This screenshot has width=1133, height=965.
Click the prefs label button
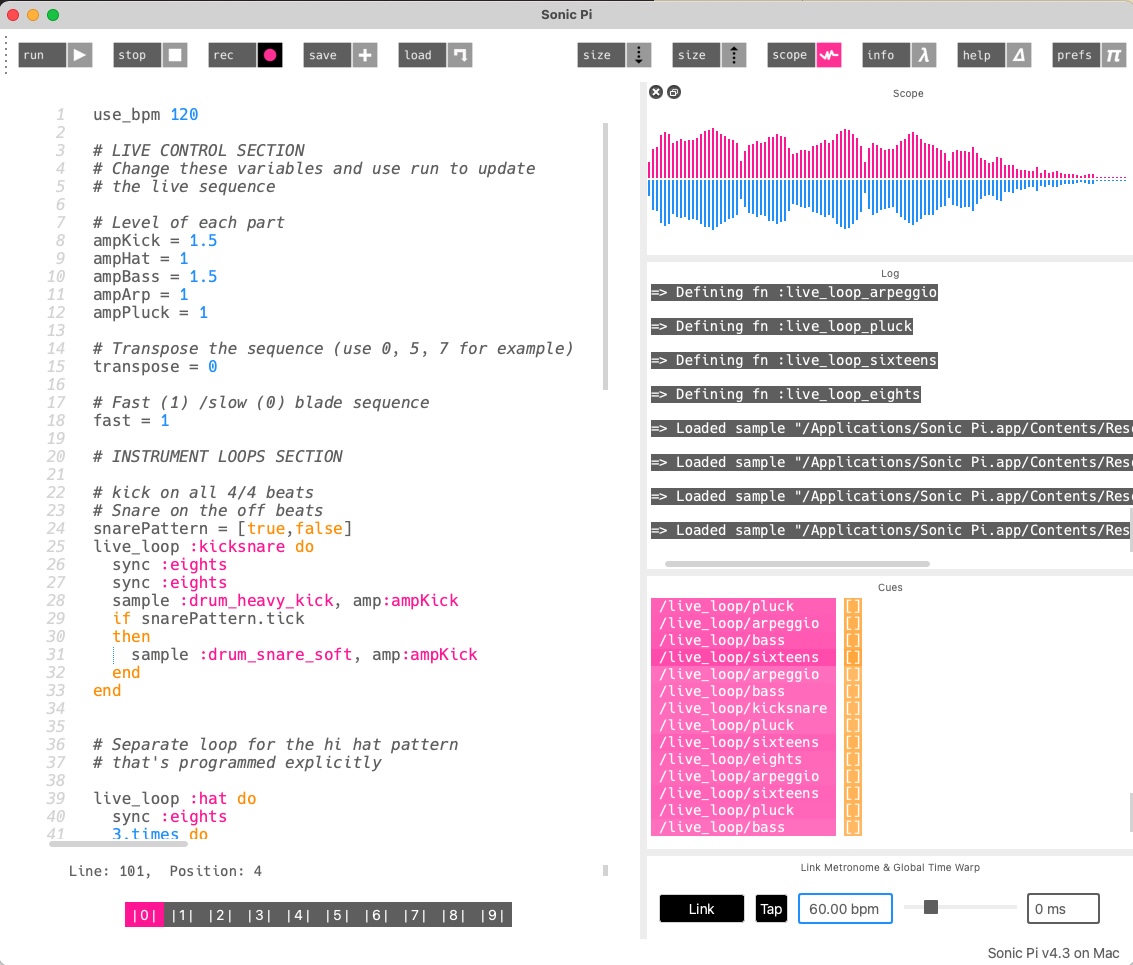coord(1076,55)
